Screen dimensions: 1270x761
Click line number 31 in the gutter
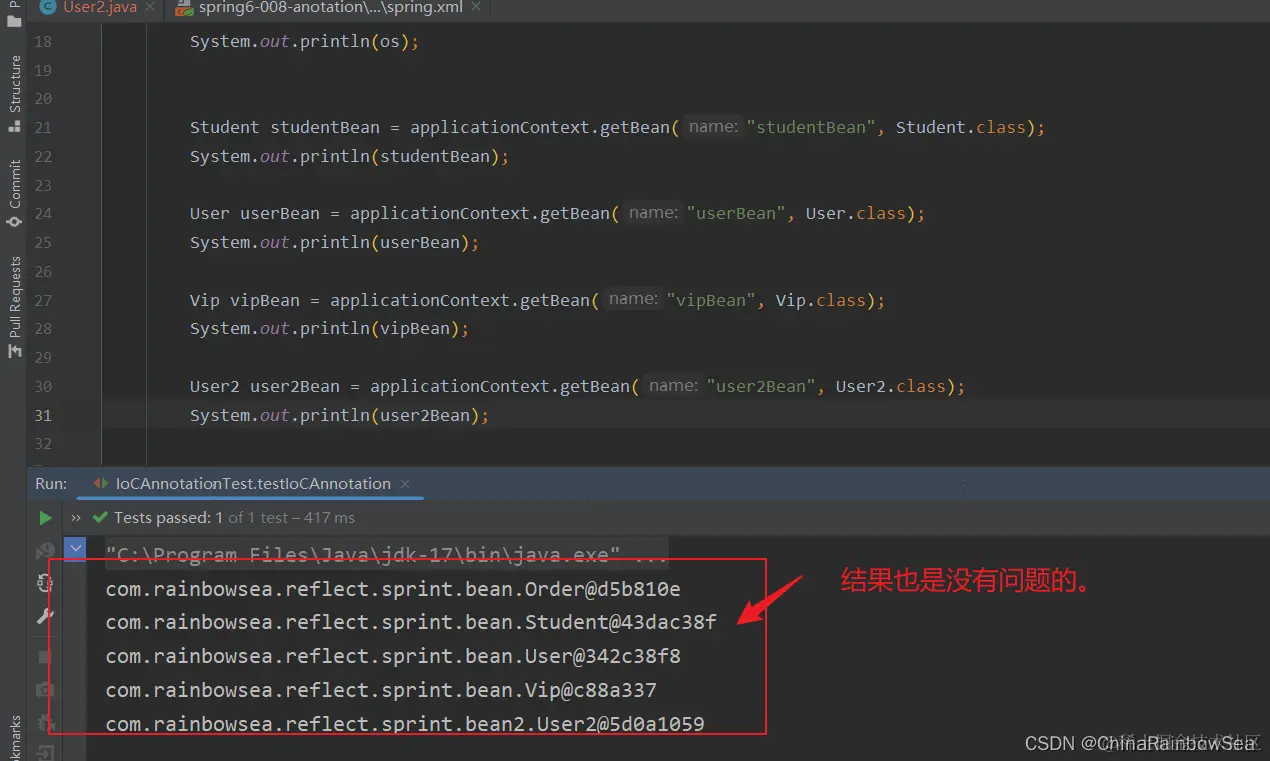click(43, 416)
